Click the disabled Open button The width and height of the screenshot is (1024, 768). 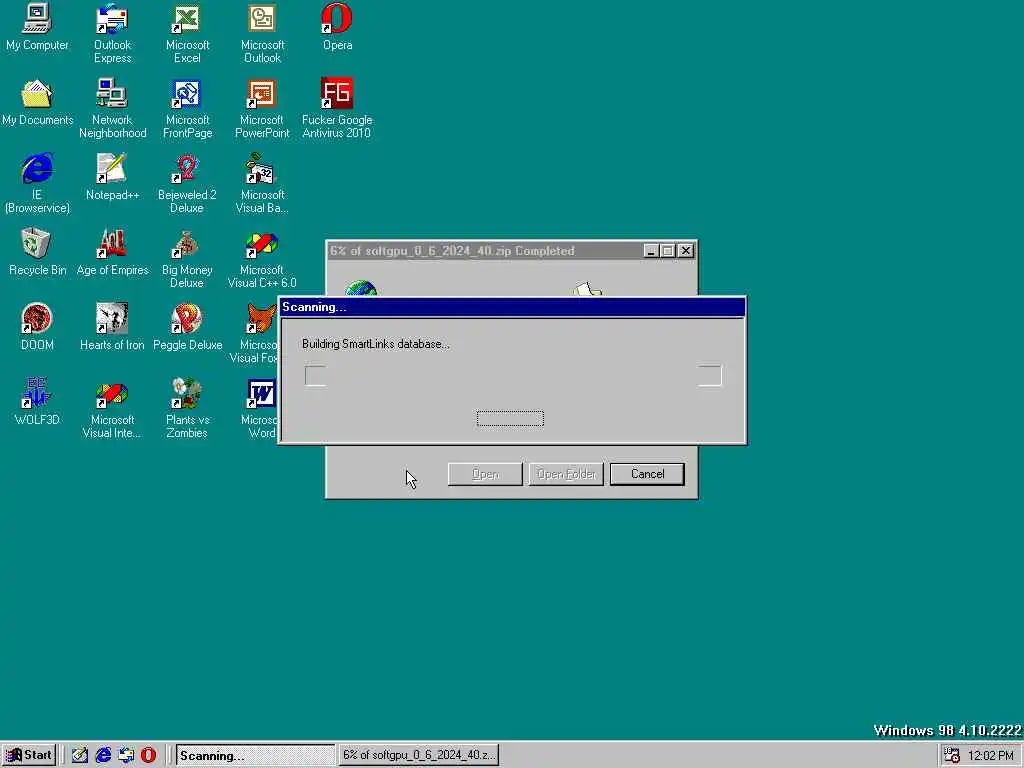tap(485, 474)
